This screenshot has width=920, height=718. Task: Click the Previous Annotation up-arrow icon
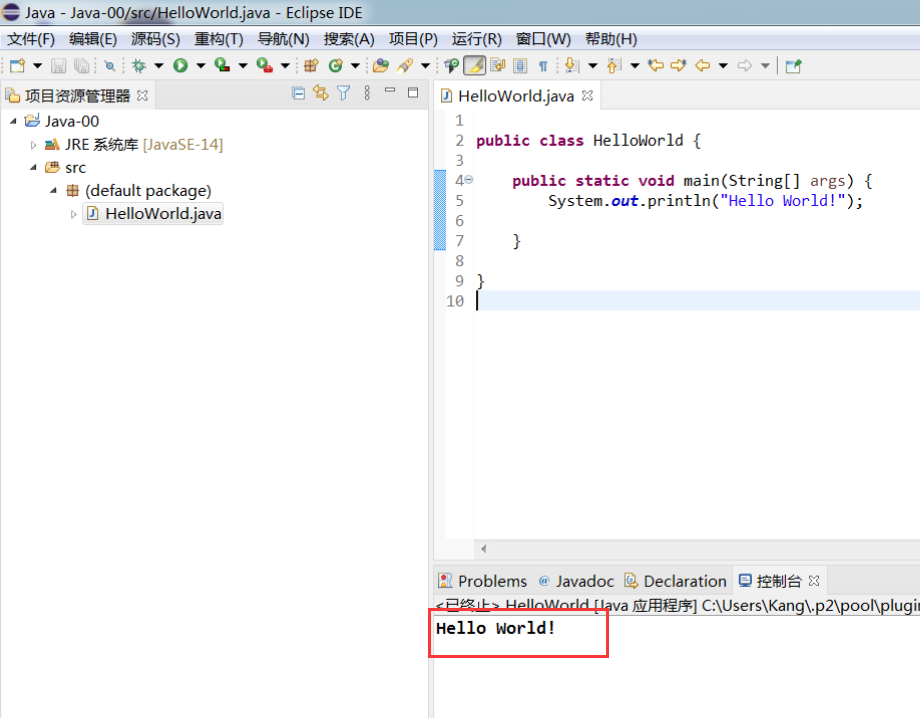(614, 66)
